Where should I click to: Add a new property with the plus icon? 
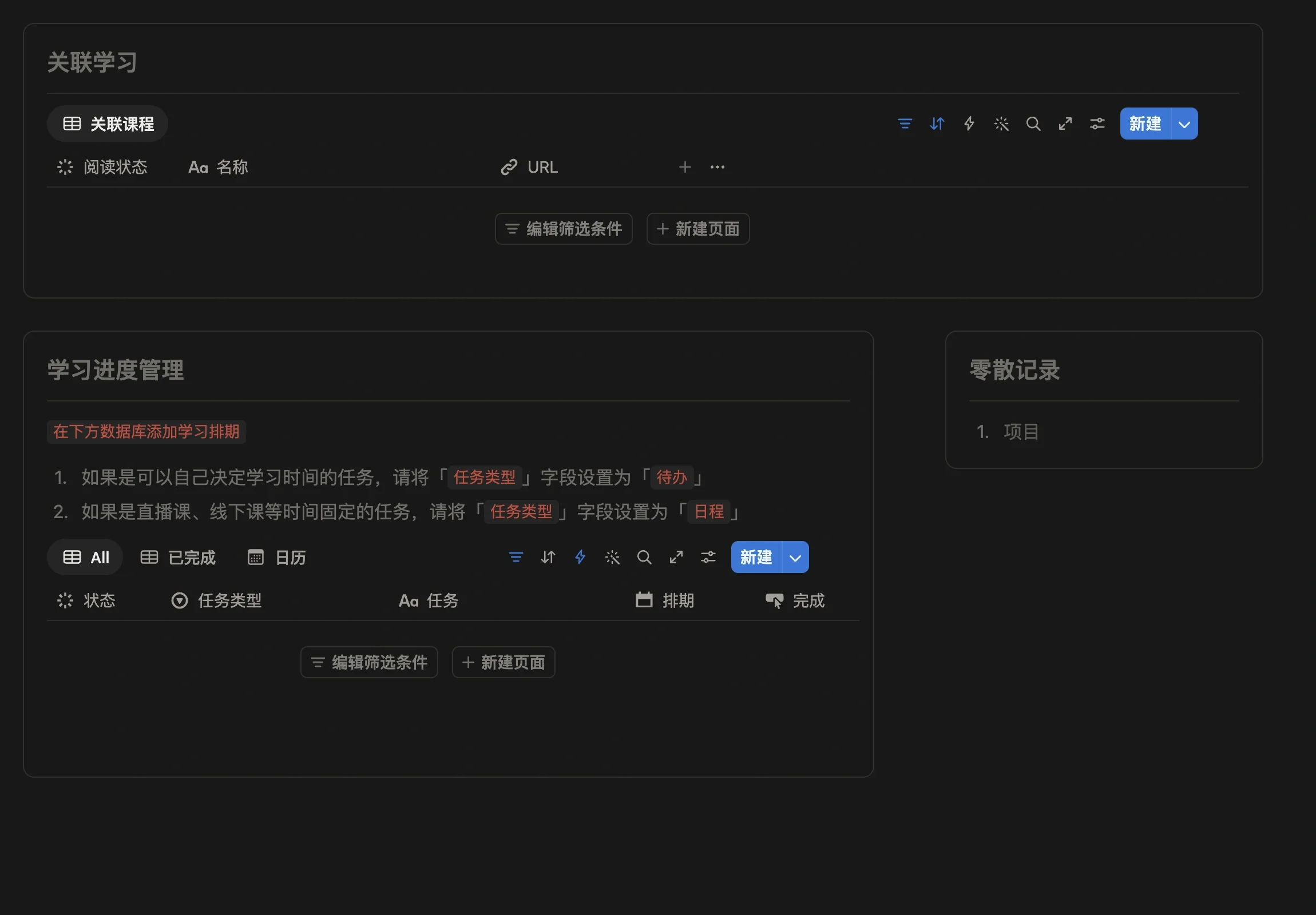coord(684,167)
